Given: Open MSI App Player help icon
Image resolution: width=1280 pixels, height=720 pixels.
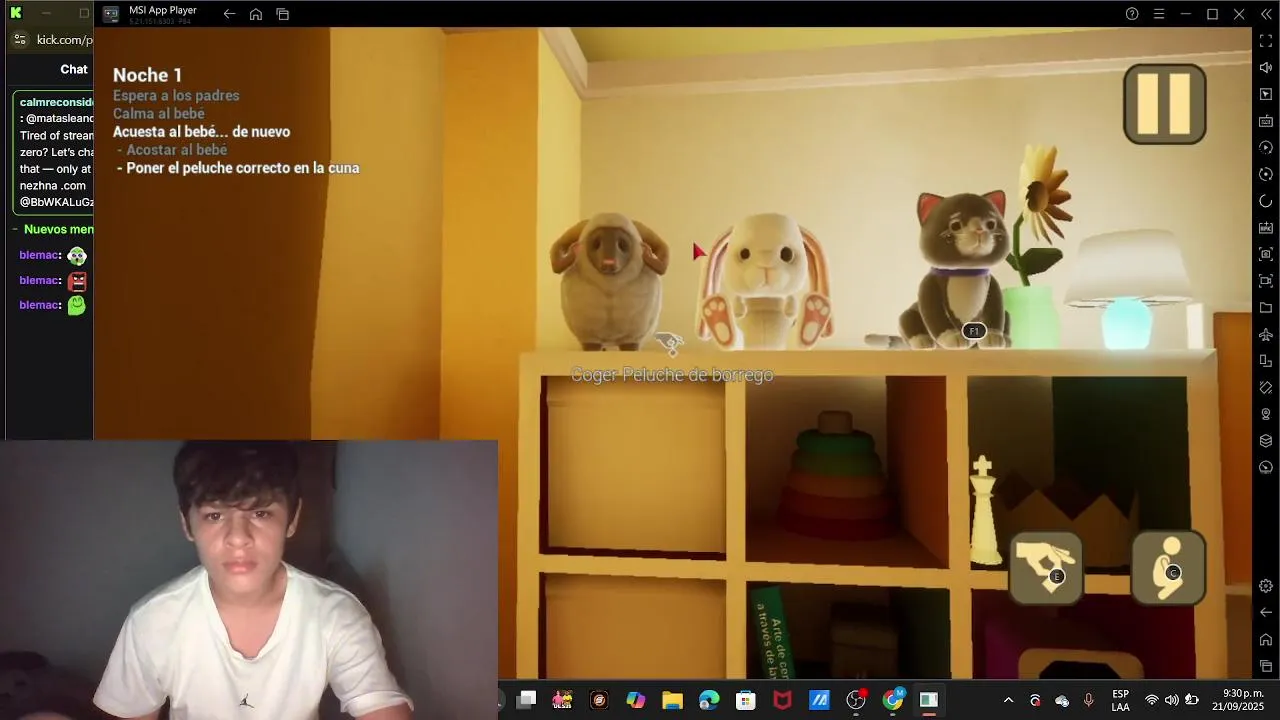Looking at the screenshot, I should pos(1132,14).
